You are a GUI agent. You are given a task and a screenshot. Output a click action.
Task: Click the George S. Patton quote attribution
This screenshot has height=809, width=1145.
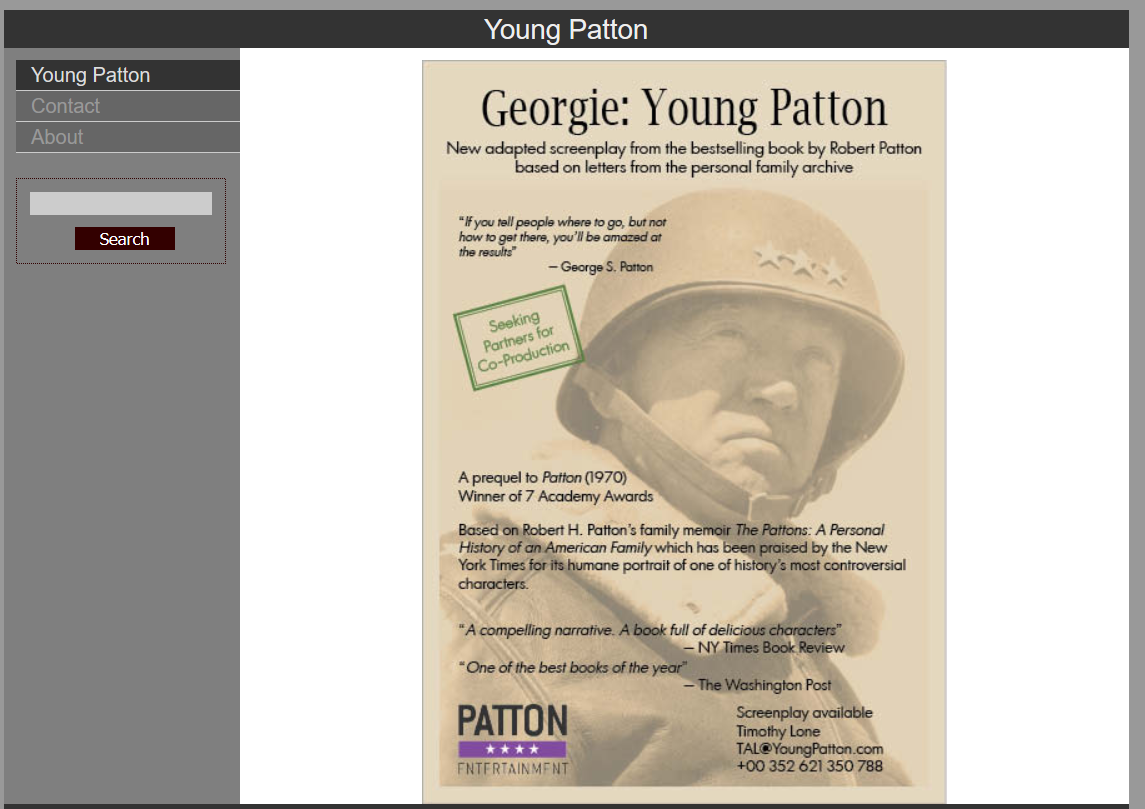pos(601,267)
